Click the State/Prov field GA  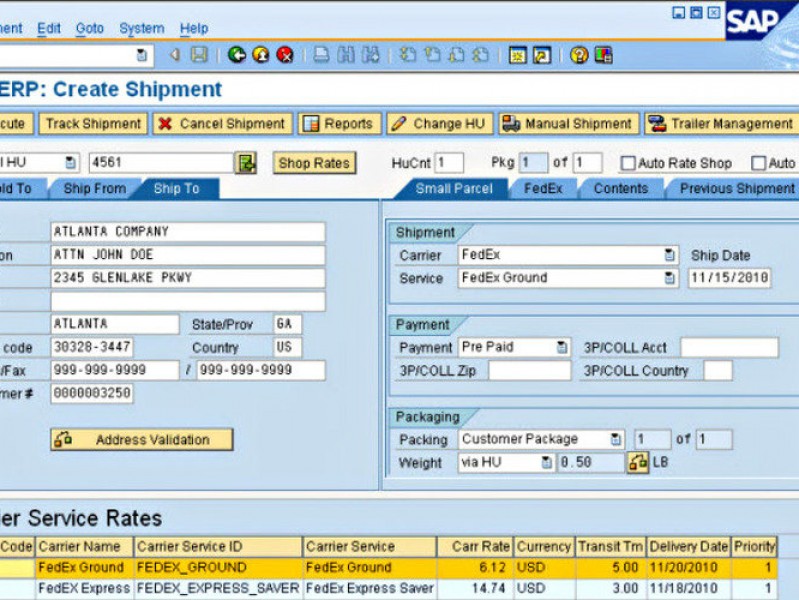coord(287,324)
